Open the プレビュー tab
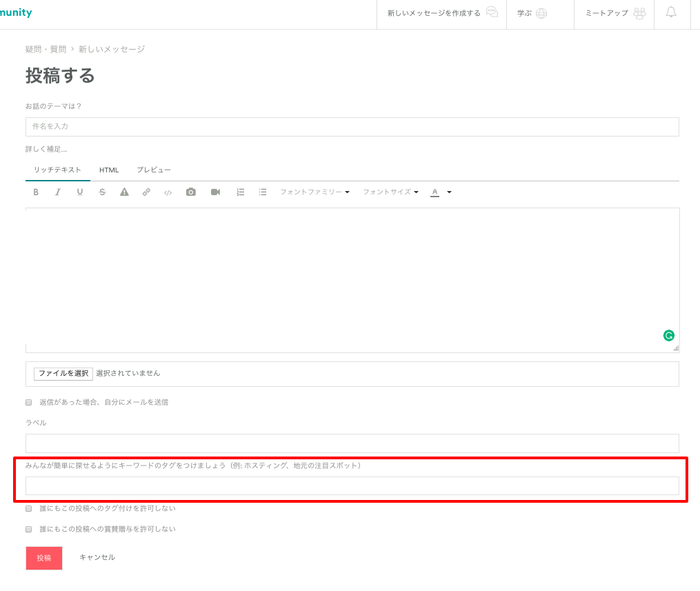 [x=154, y=170]
